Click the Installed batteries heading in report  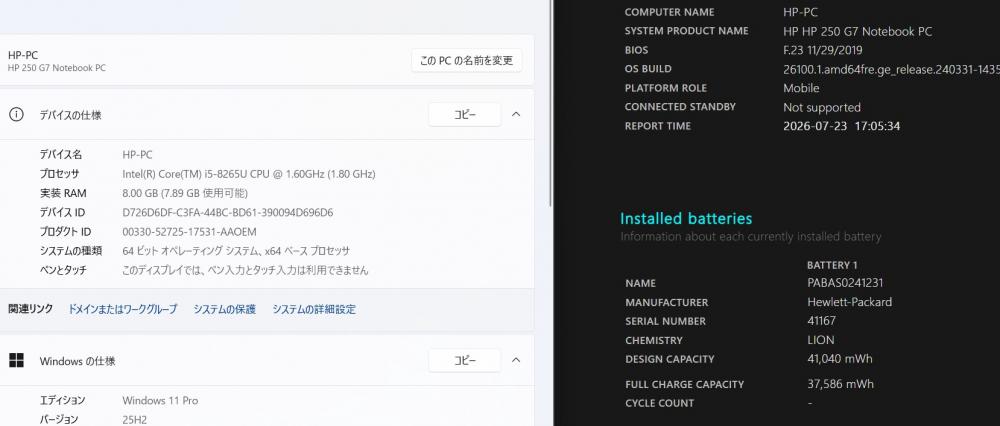[686, 219]
